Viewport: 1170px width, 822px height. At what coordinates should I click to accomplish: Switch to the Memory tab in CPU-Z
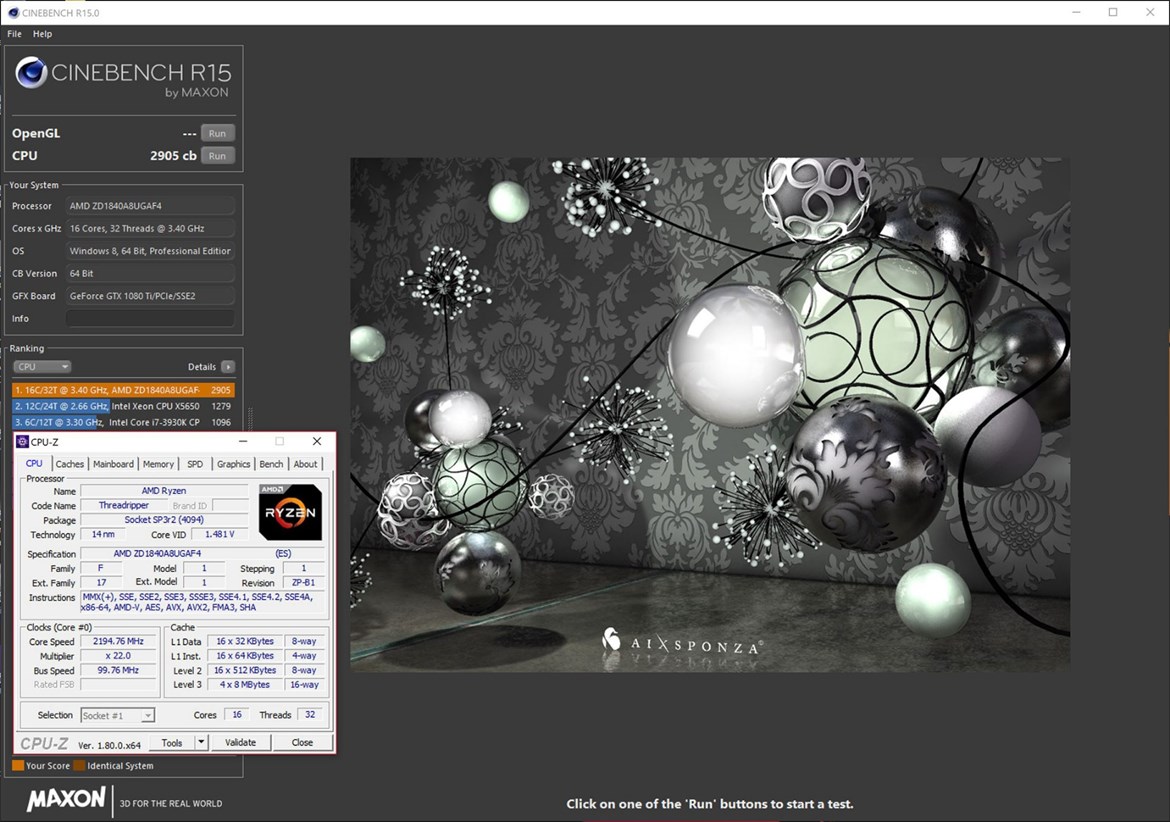158,464
